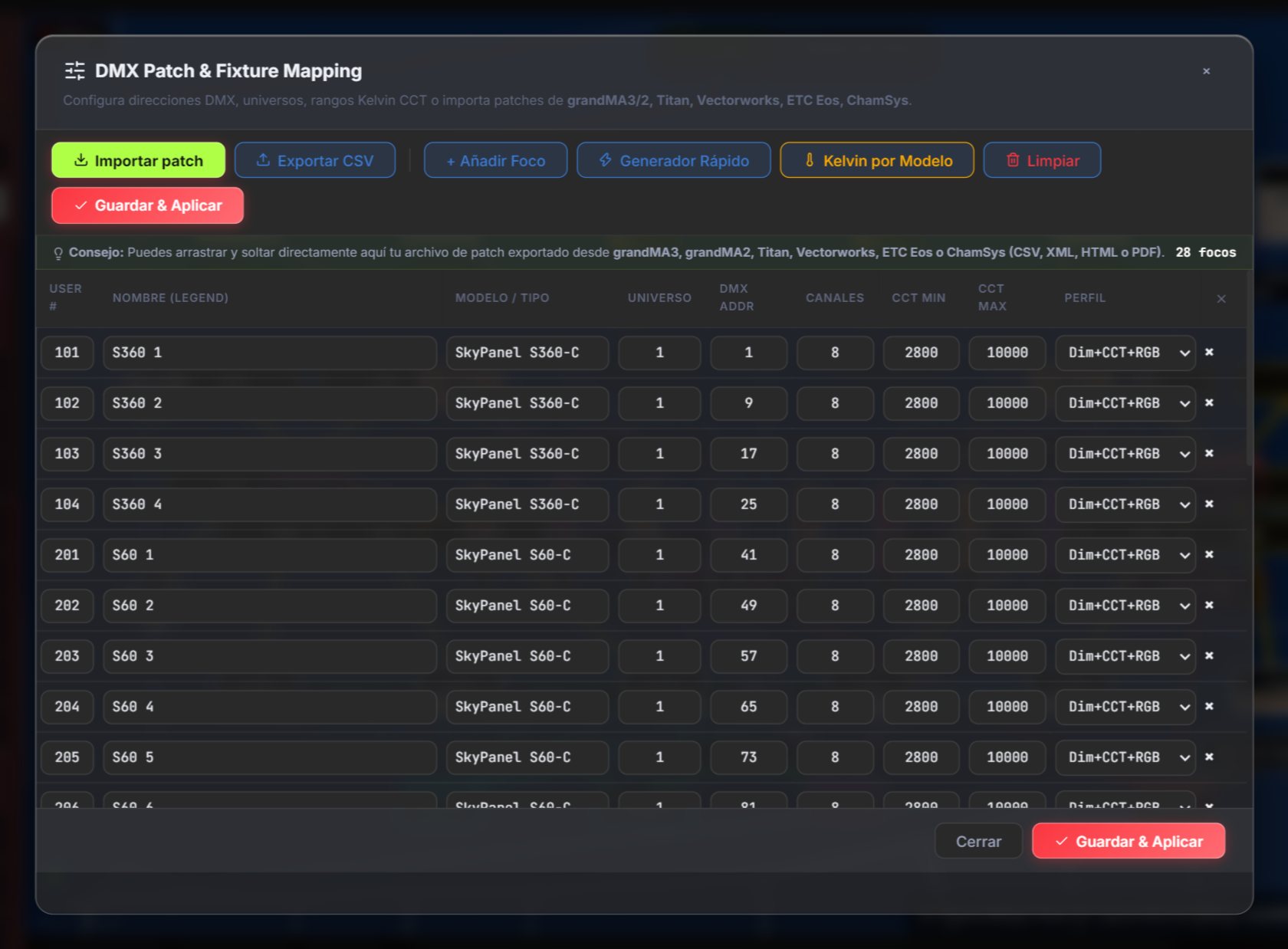Viewport: 1288px width, 949px height.
Task: Delete the S360 4 fixture row
Action: [x=1209, y=504]
